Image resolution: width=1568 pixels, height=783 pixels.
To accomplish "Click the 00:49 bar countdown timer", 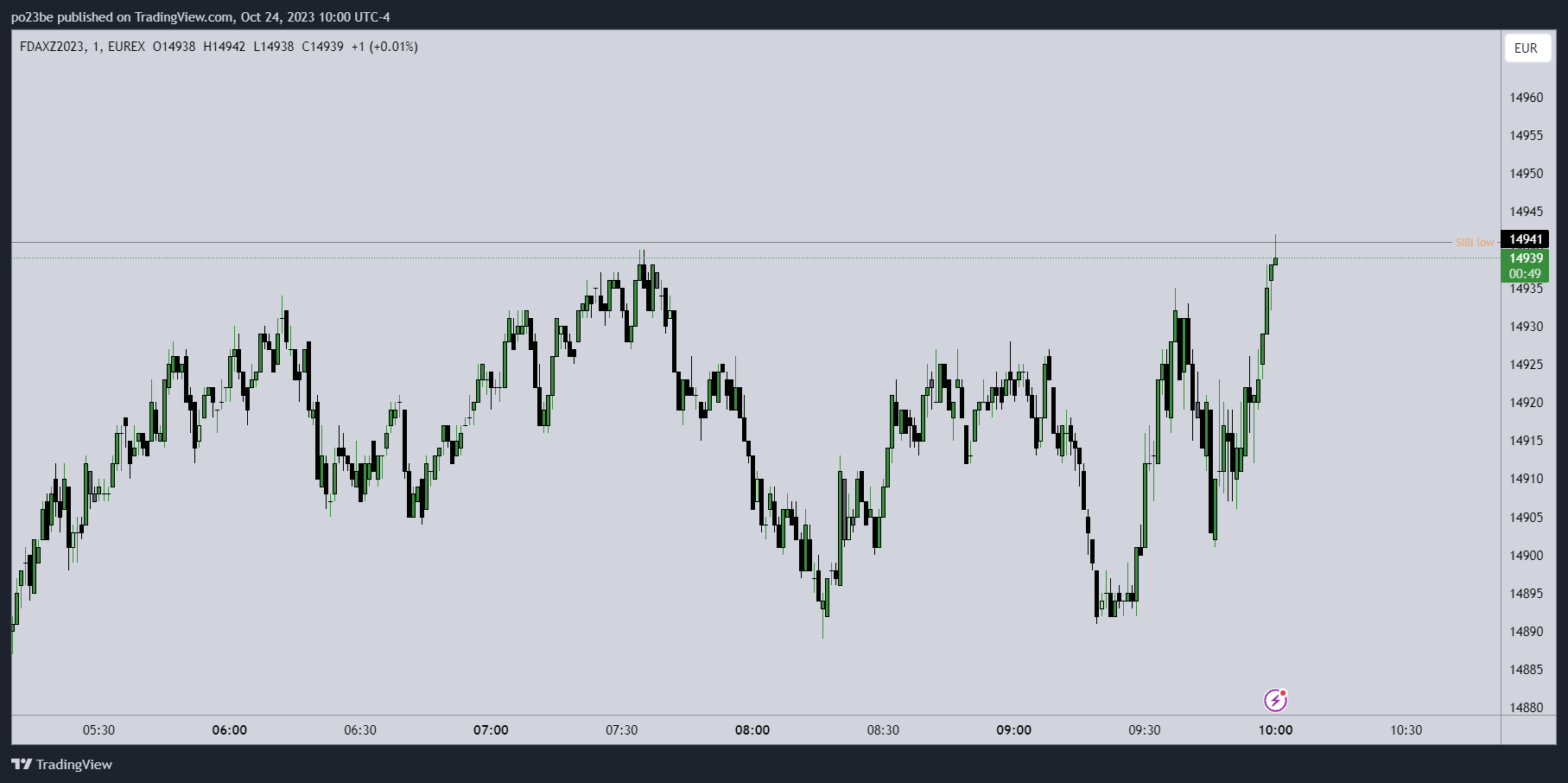I will 1526,274.
